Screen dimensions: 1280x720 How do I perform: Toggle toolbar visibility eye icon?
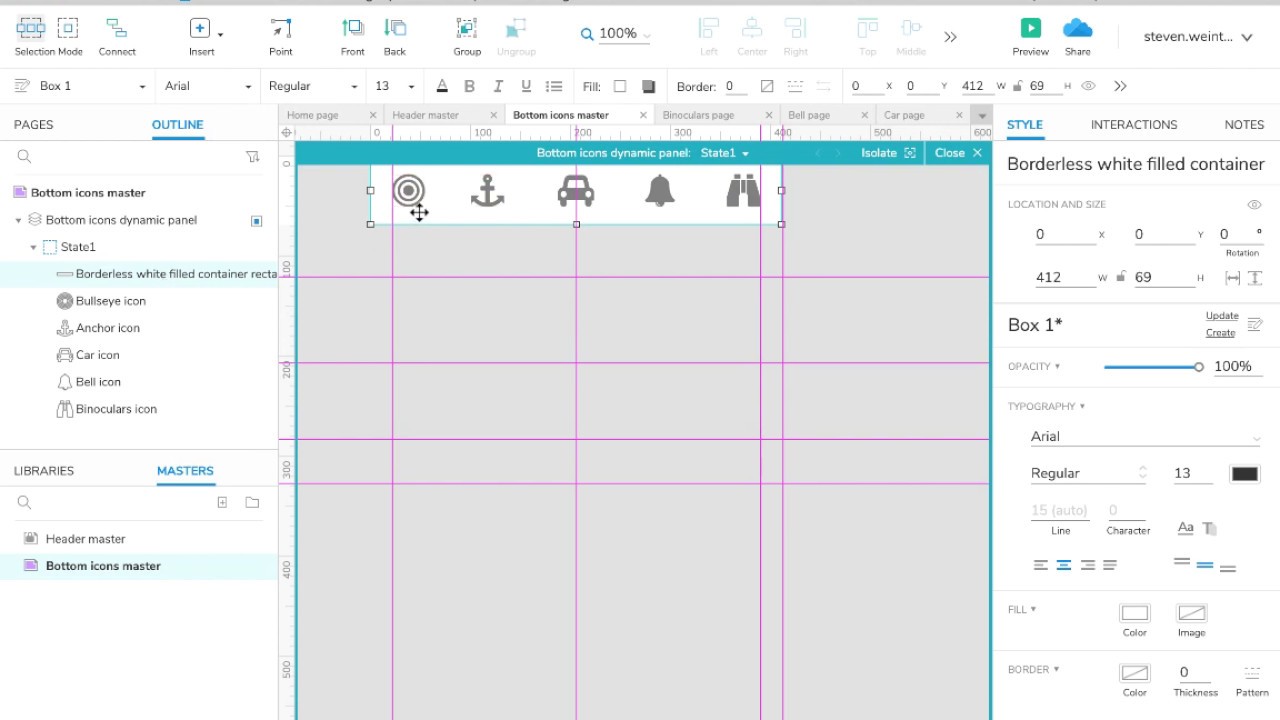[1089, 86]
